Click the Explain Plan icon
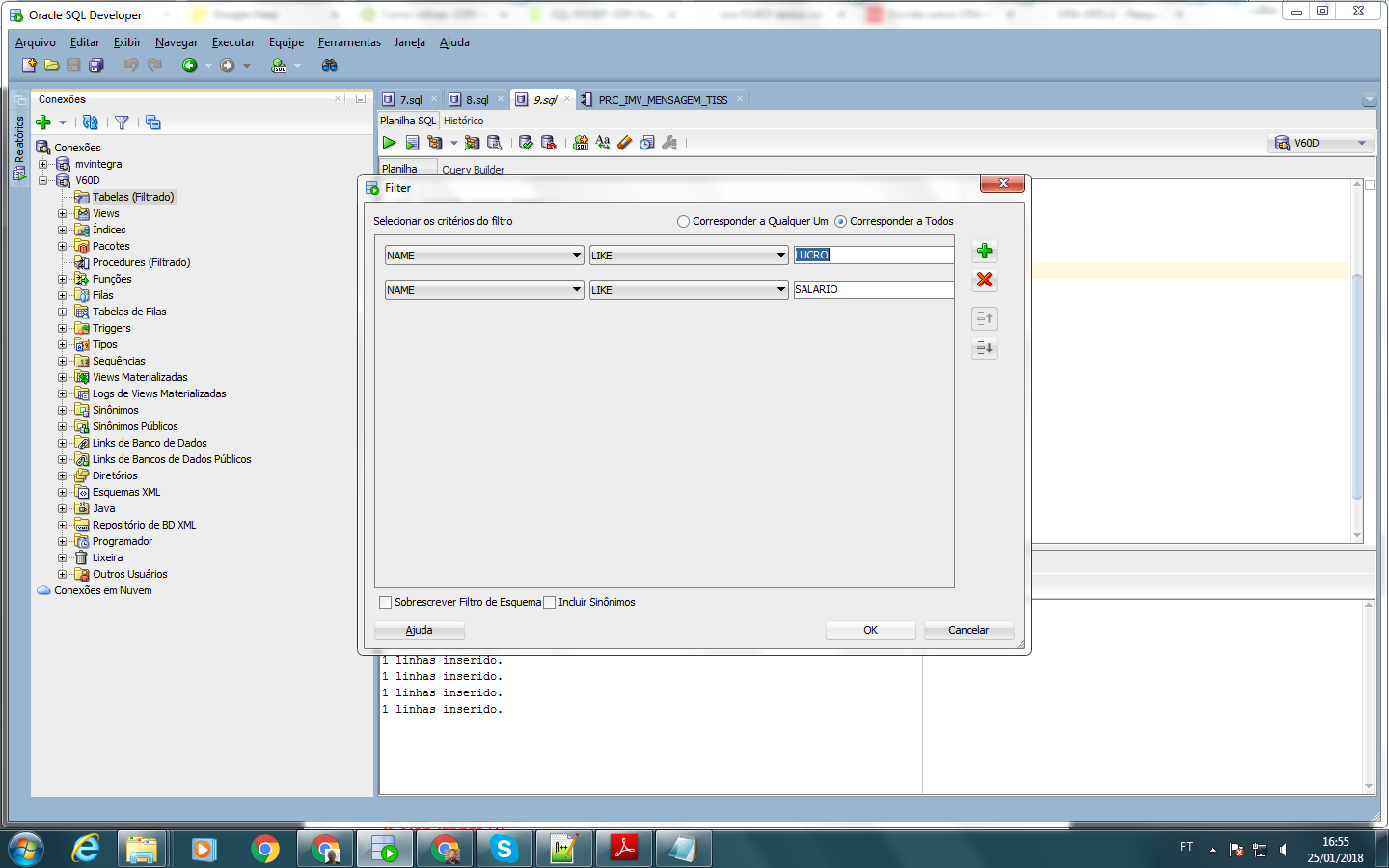1389x868 pixels. pyautogui.click(x=435, y=143)
